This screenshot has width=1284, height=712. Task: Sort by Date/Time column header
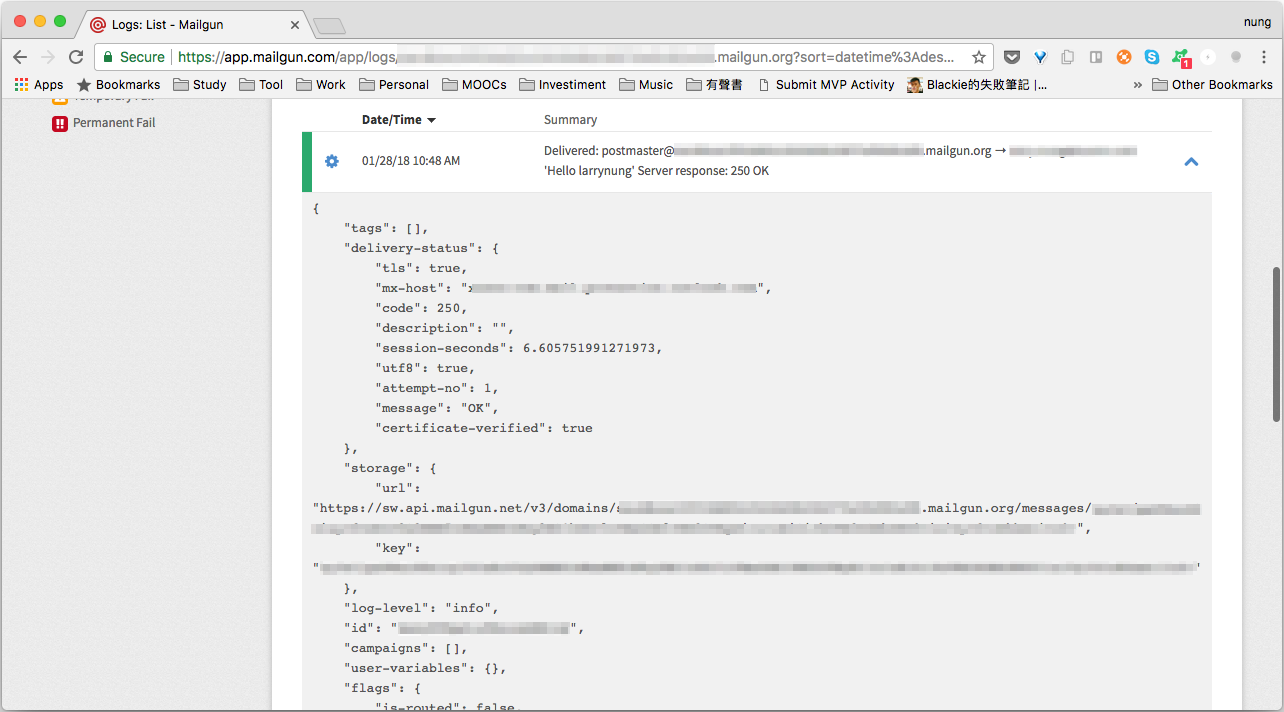(399, 120)
